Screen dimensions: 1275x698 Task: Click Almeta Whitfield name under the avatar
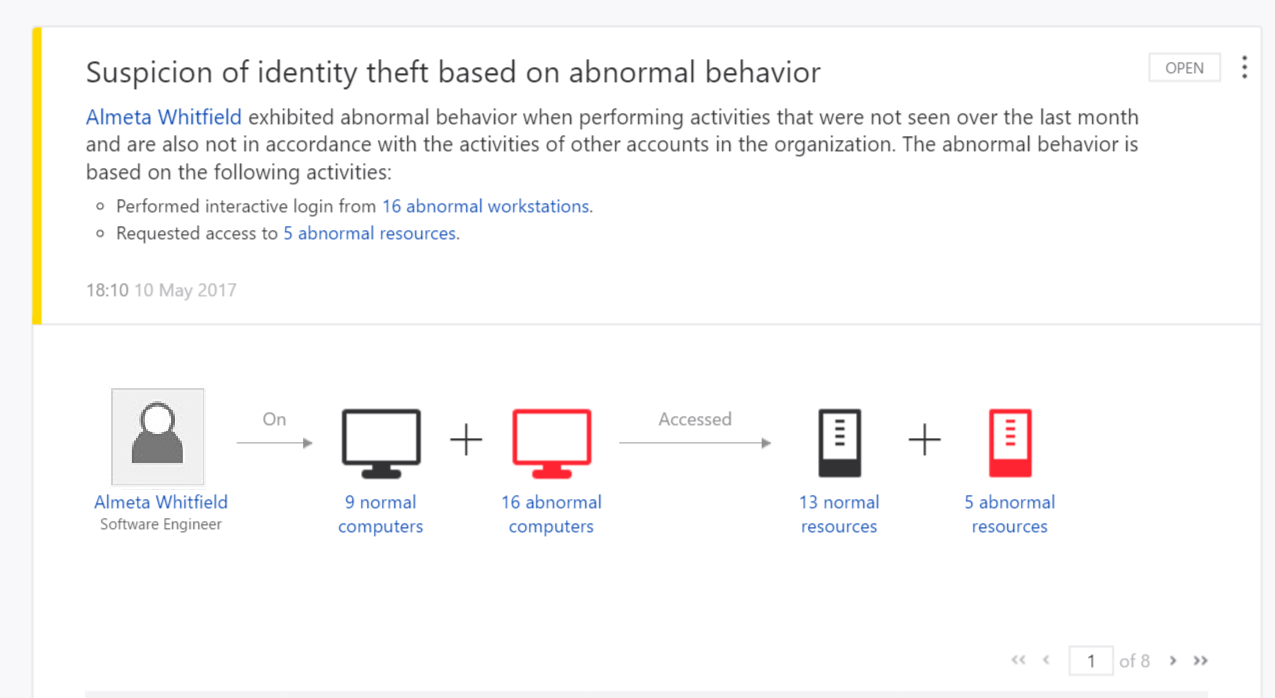(161, 502)
